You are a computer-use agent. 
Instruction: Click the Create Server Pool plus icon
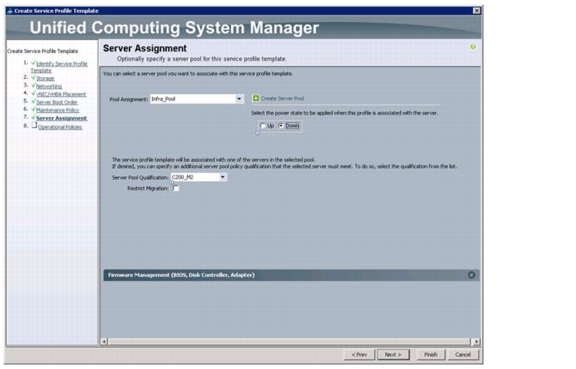pyautogui.click(x=256, y=98)
